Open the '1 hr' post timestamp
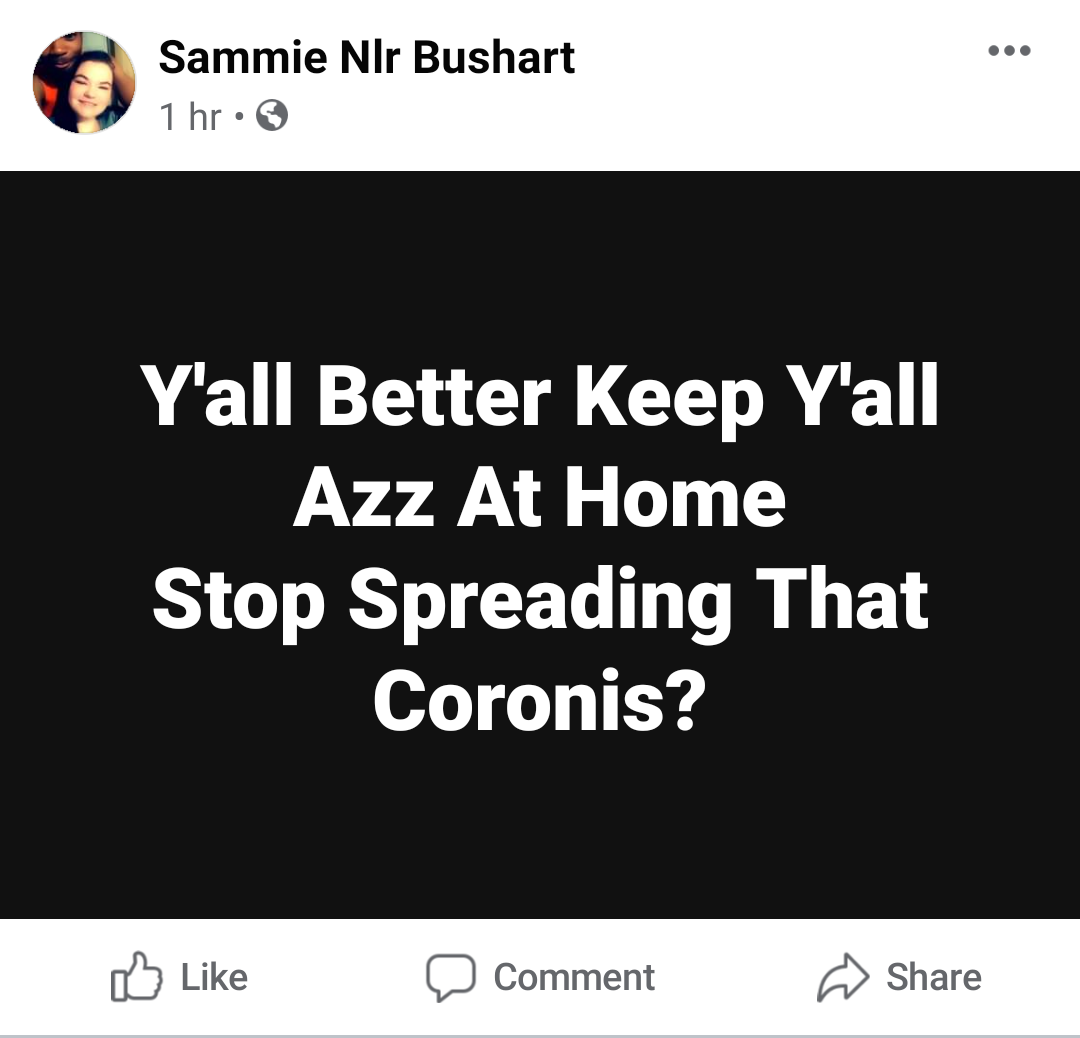This screenshot has width=1080, height=1038. pyautogui.click(x=190, y=116)
